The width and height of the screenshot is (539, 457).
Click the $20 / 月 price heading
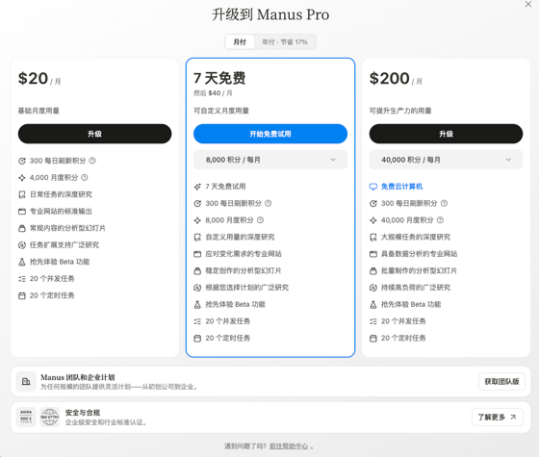pyautogui.click(x=40, y=79)
